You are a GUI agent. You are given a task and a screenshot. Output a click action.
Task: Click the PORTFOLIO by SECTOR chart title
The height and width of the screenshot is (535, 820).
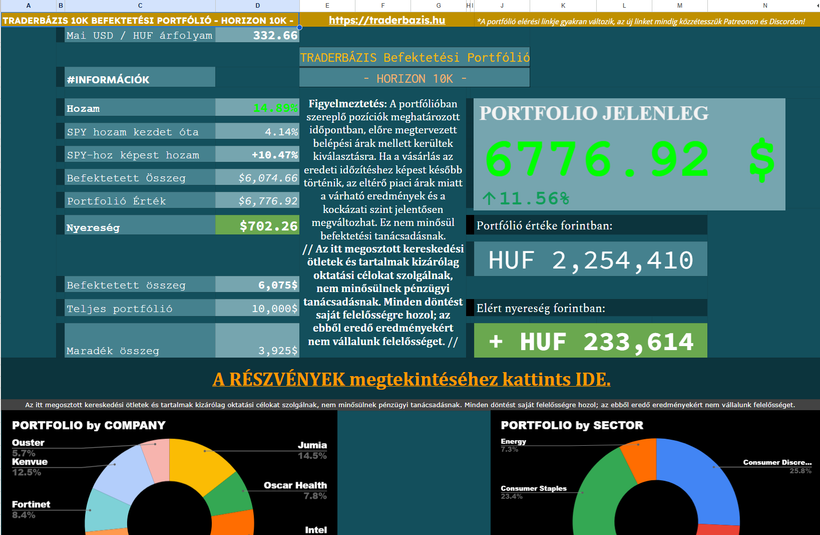pos(572,425)
